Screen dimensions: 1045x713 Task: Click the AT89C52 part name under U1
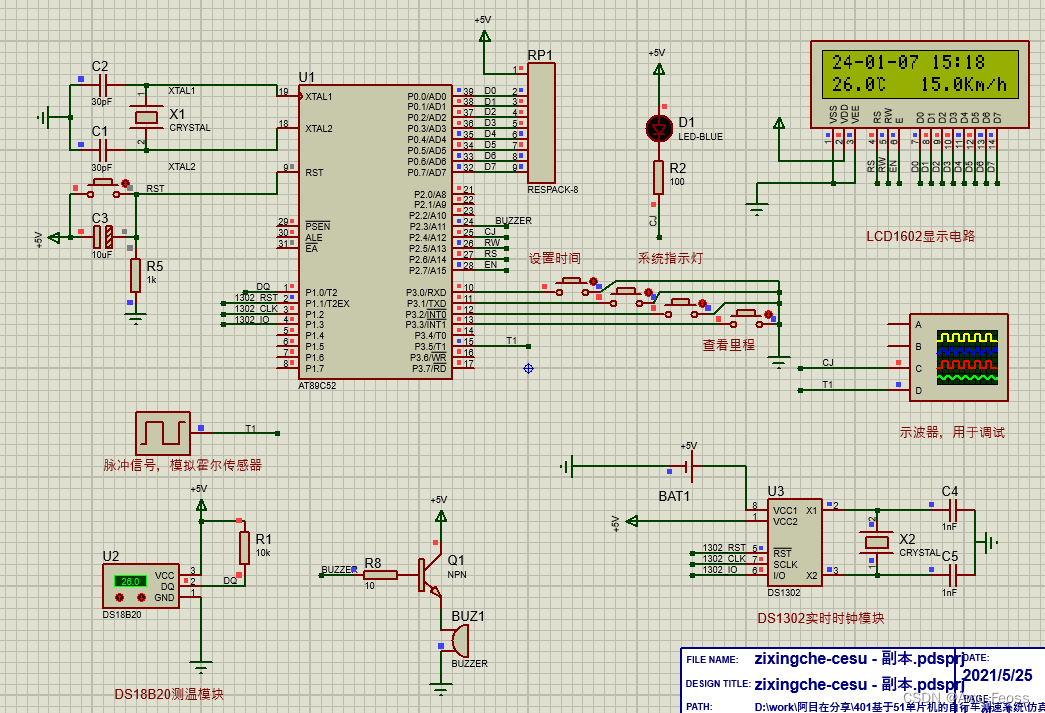[317, 386]
